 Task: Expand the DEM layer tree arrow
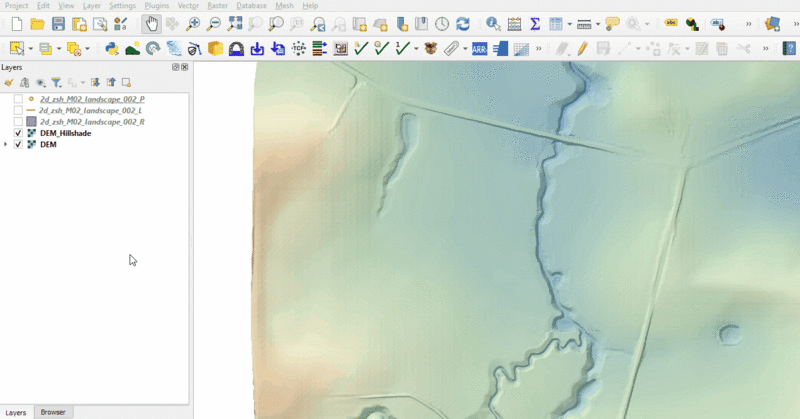point(7,145)
